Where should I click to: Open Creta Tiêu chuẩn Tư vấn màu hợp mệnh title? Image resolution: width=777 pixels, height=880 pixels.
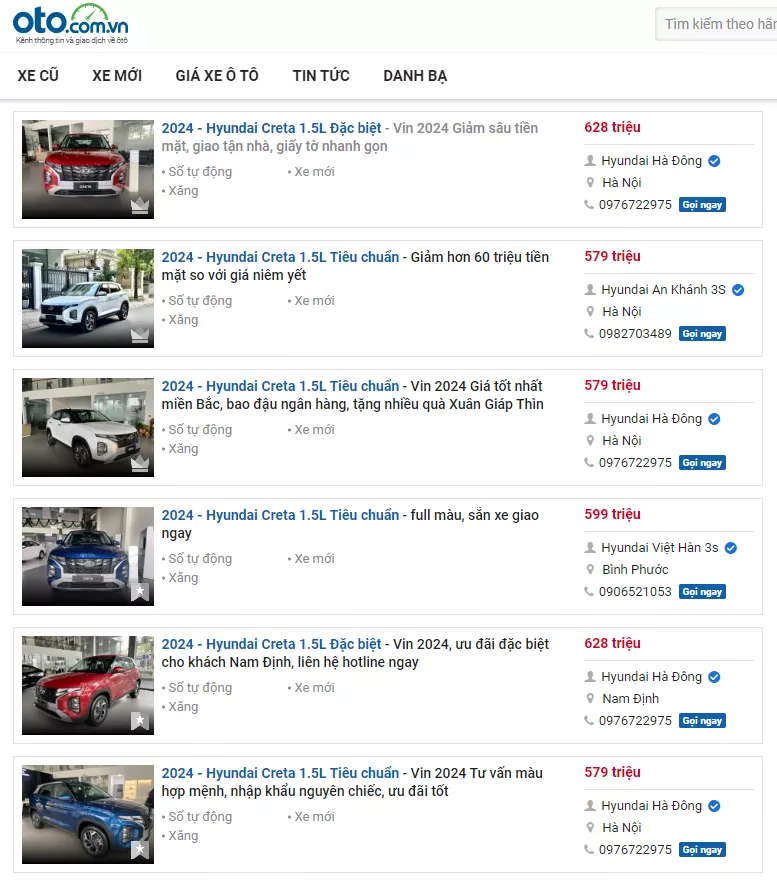click(x=353, y=782)
